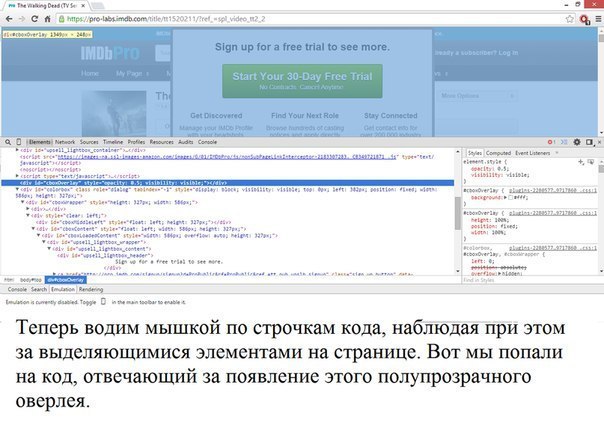Click the position: fixed style property
Image resolution: width=604 pixels, height=432 pixels.
[x=494, y=226]
